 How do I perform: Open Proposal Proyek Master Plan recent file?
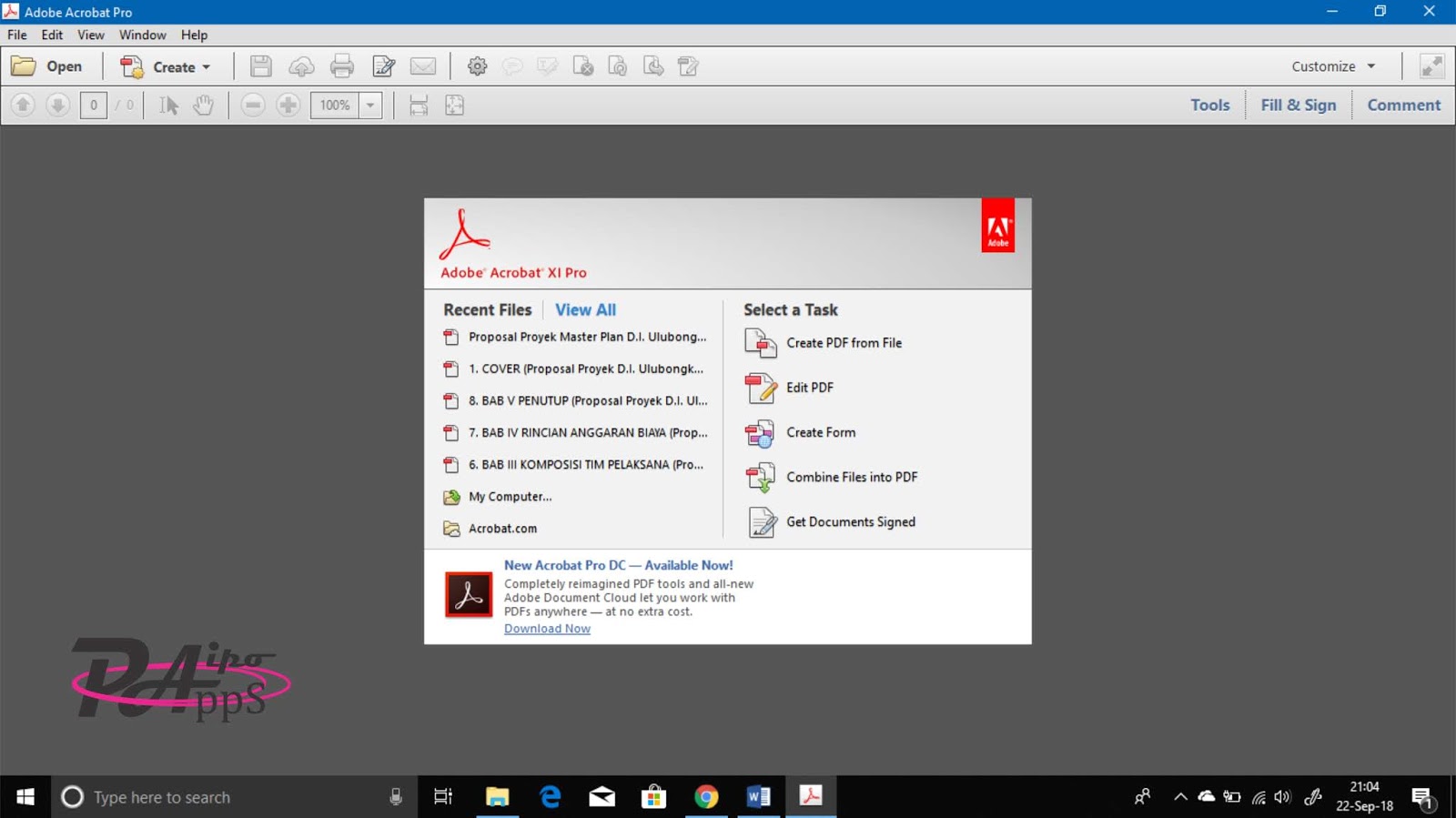coord(575,337)
